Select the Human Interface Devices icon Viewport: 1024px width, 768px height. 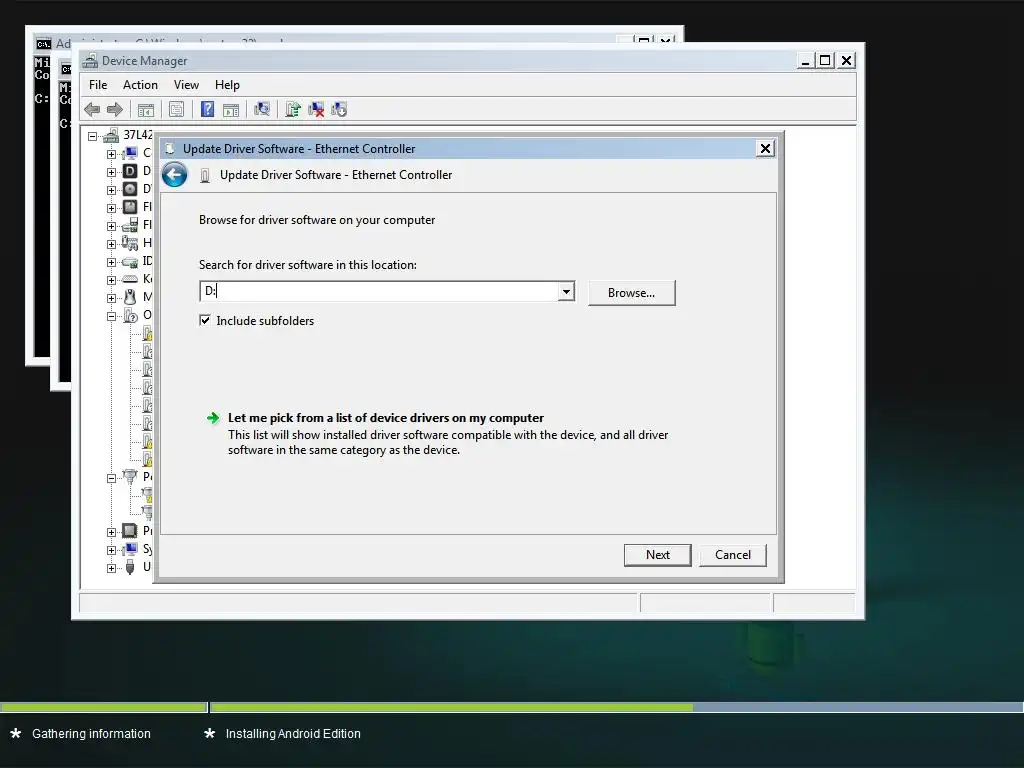pos(130,243)
